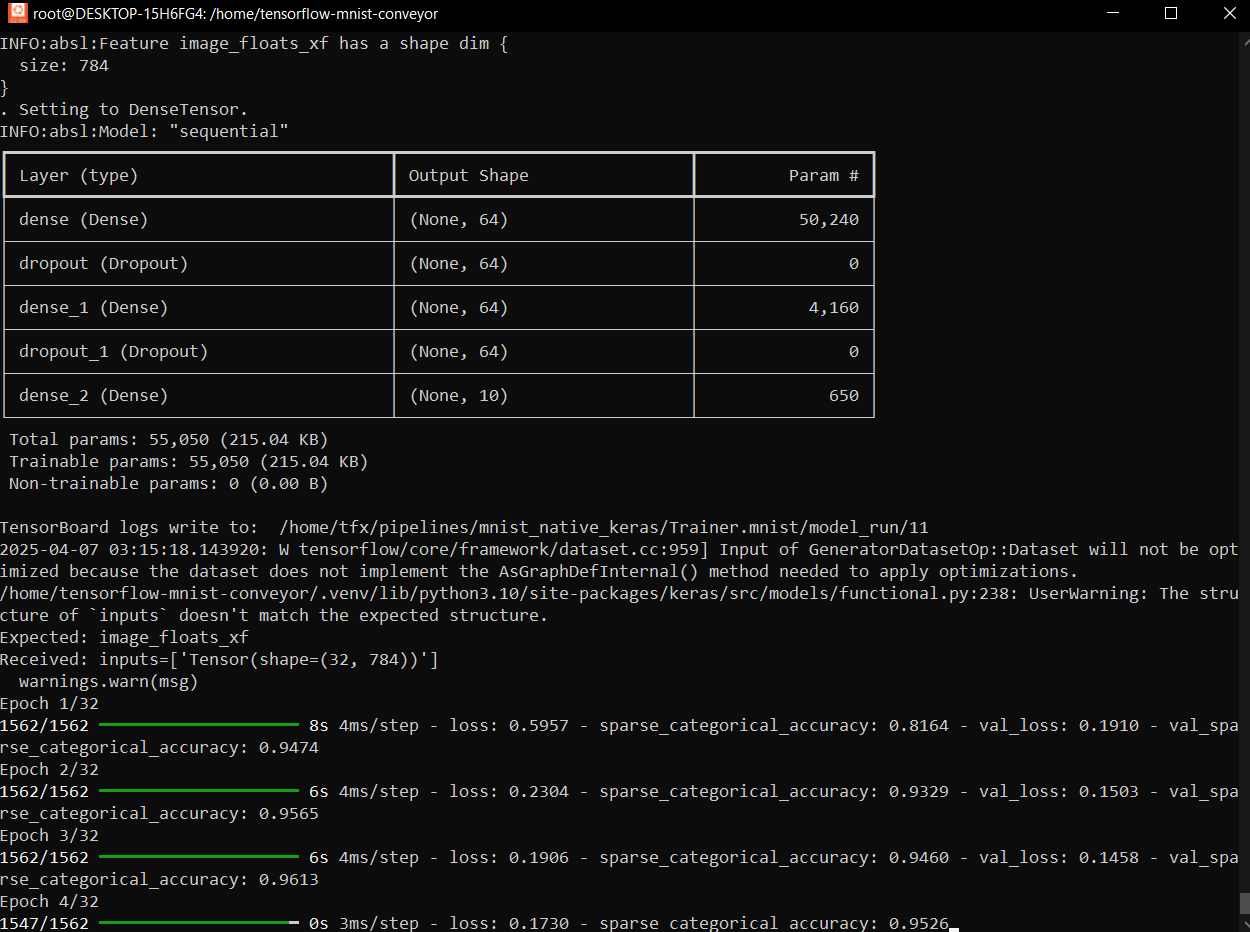The image size is (1250, 932).
Task: Click the 'rse_categorical_accuracy: 0.9474' line
Action: 159,747
